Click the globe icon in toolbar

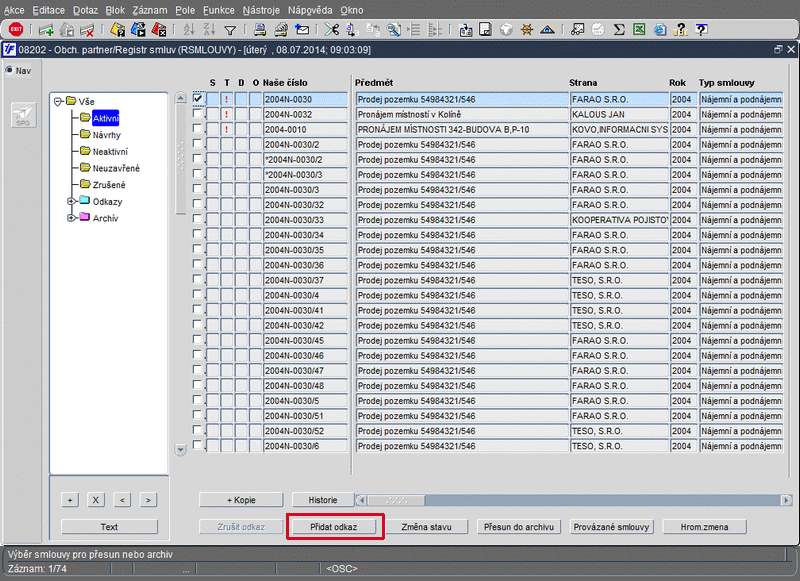506,30
